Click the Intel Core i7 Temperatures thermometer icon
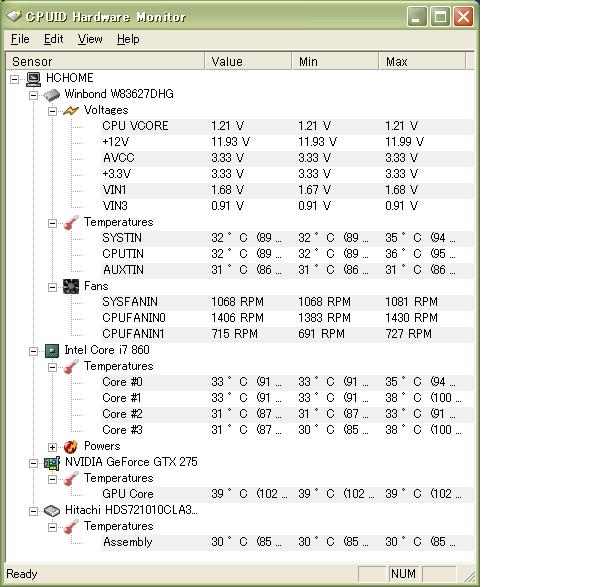 coord(71,367)
